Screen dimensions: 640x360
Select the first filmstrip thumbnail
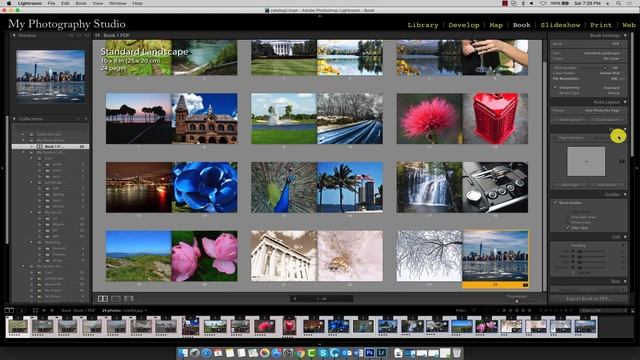coord(18,326)
